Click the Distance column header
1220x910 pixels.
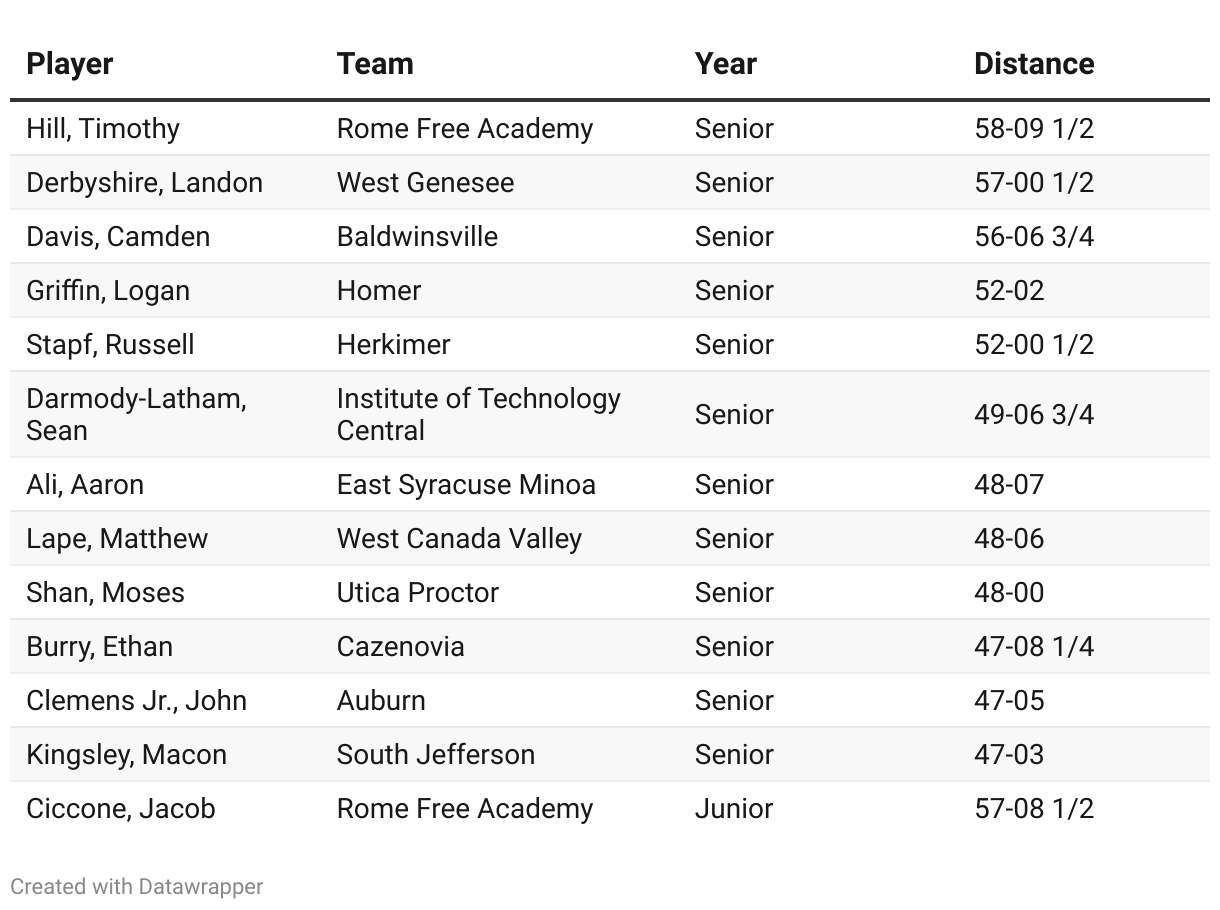tap(1033, 64)
